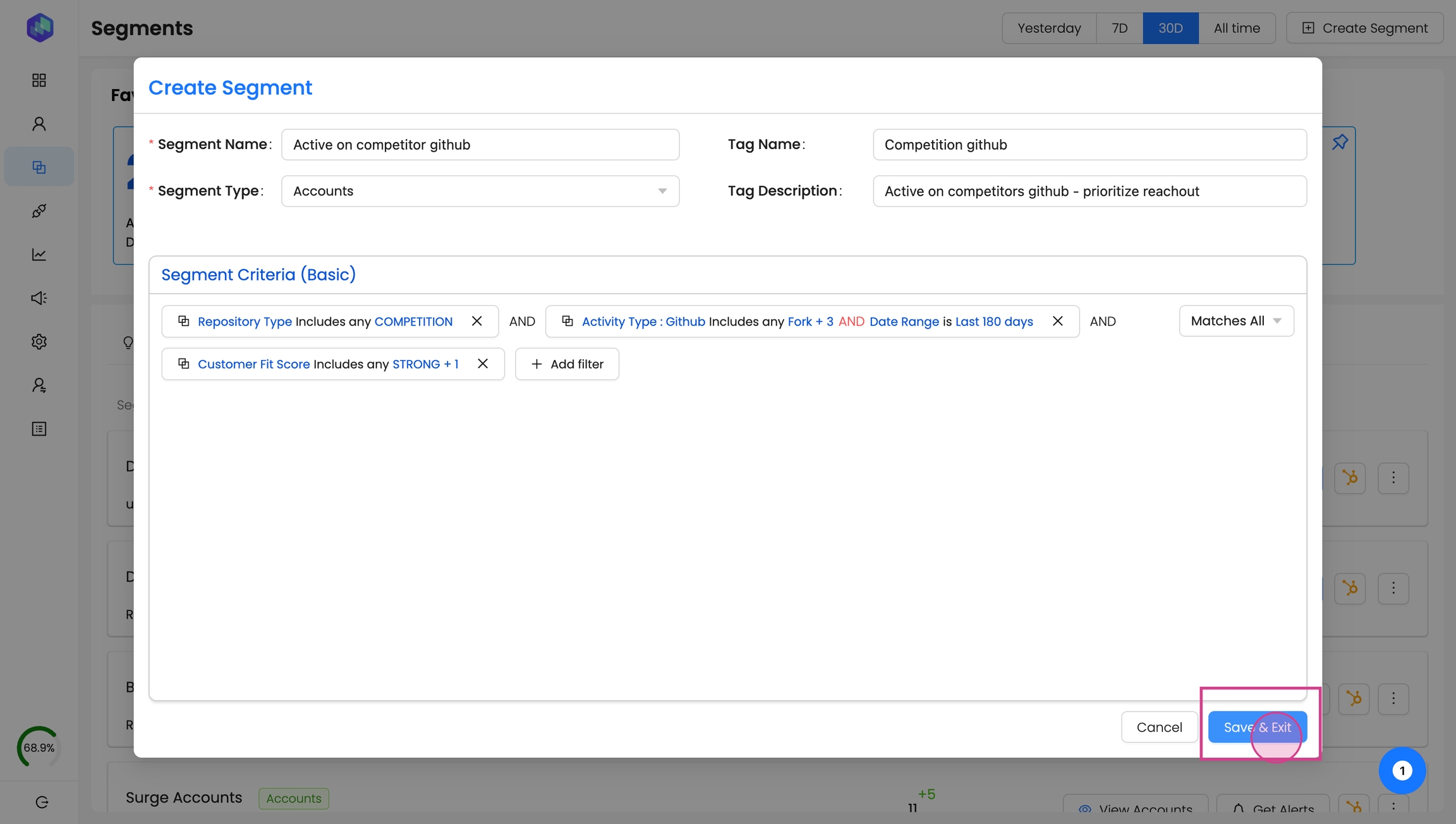Click into the Segment Name input field
The height and width of the screenshot is (824, 1456).
(480, 145)
